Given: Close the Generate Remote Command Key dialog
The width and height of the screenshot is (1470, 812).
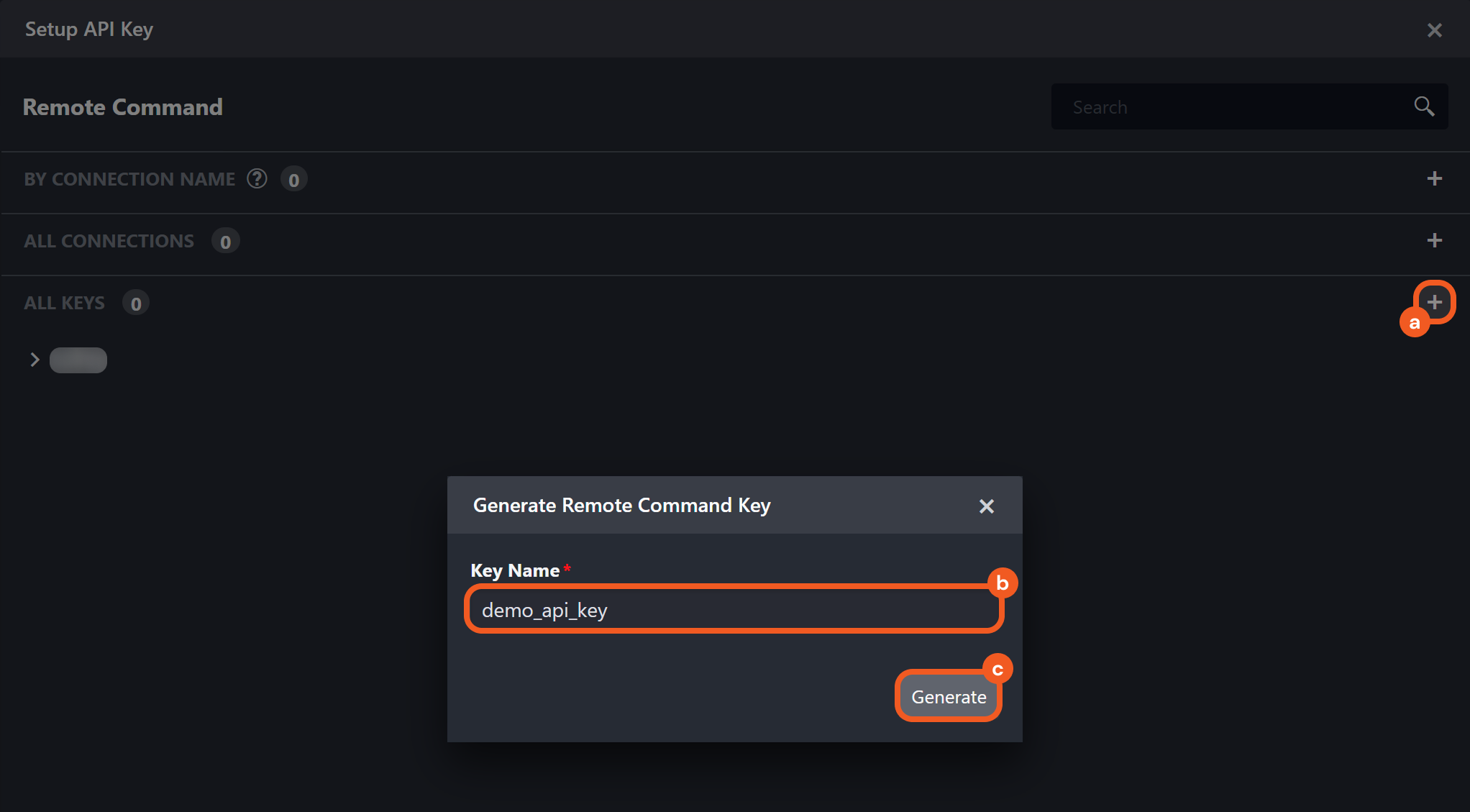Looking at the screenshot, I should coord(986,506).
